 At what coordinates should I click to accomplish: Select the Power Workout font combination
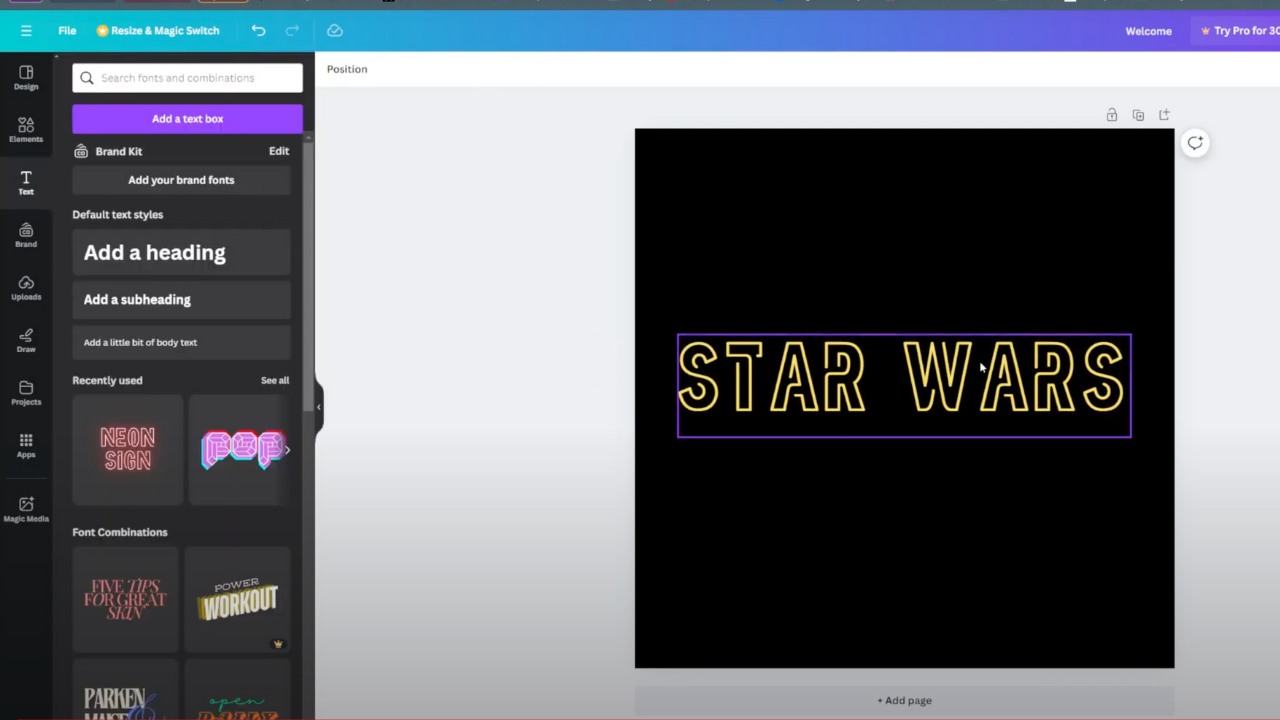pos(238,600)
